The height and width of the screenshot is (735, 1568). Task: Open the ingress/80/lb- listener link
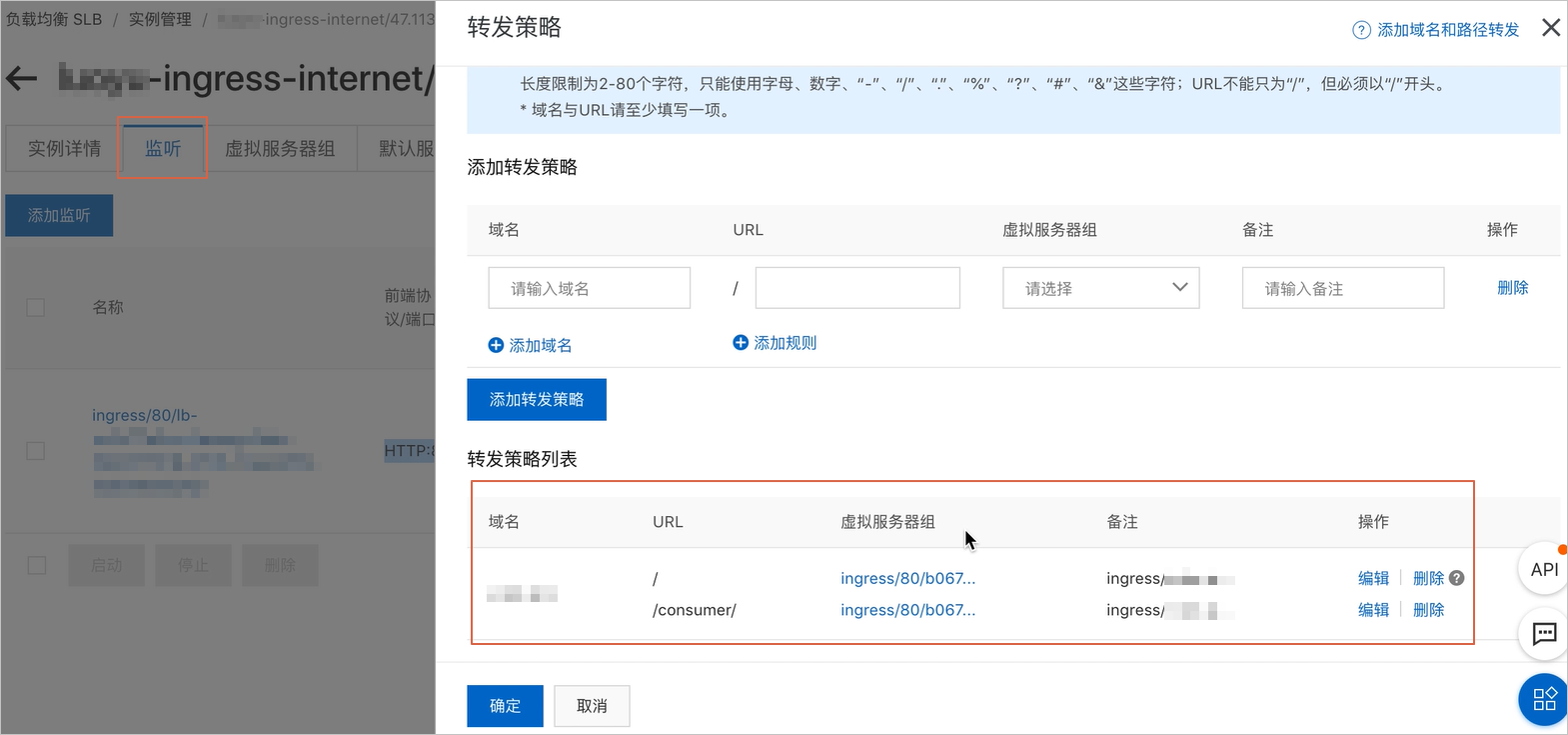pos(145,415)
